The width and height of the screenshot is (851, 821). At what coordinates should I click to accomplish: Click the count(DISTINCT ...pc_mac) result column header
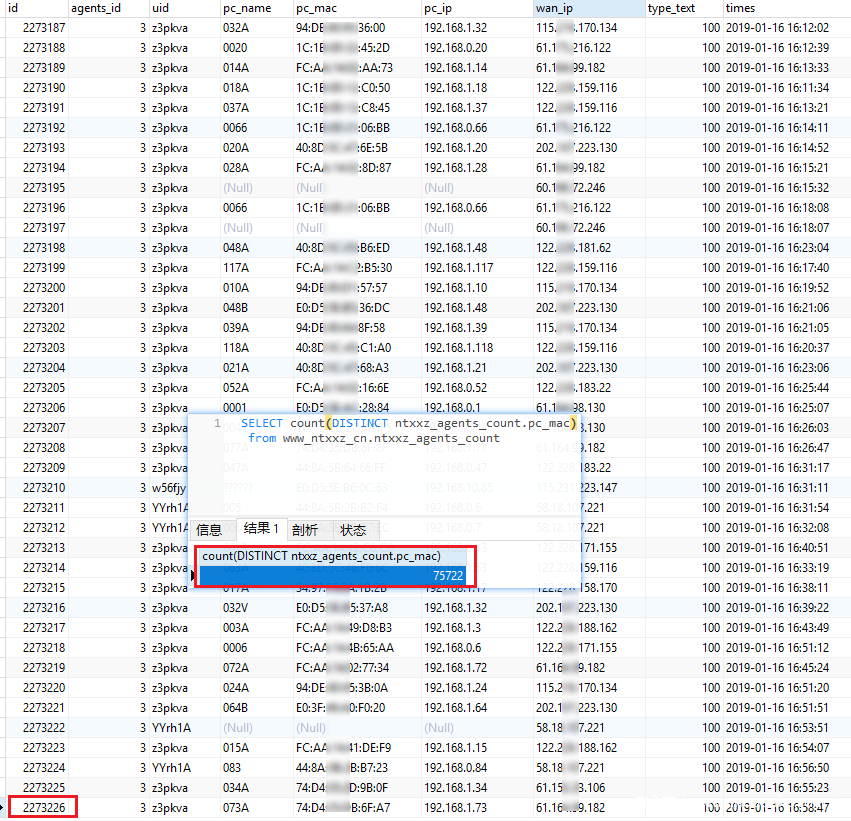click(x=320, y=556)
